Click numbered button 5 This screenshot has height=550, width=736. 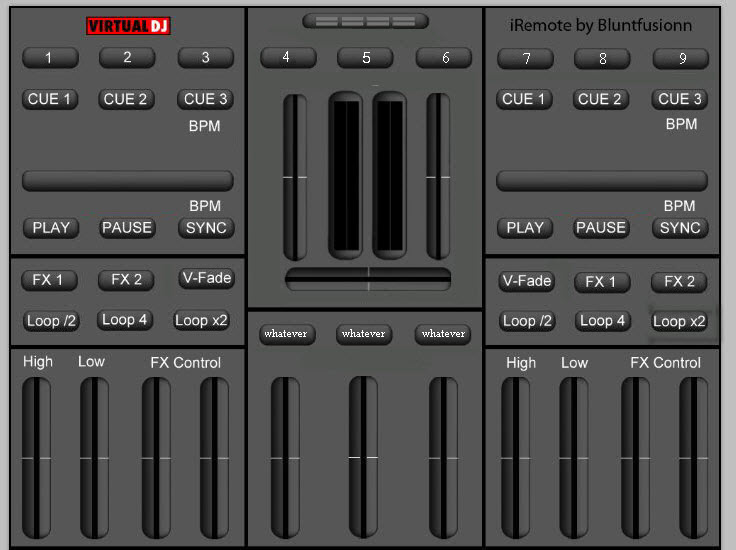(x=366, y=58)
